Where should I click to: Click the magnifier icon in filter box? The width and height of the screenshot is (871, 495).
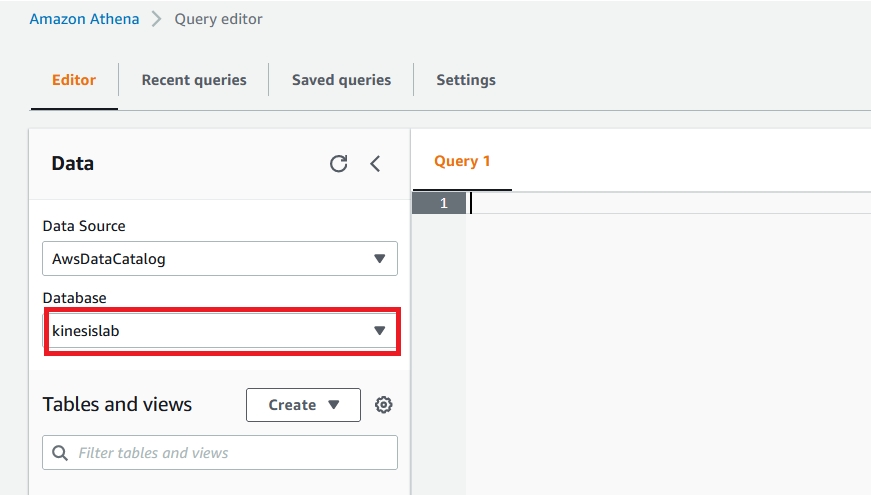60,453
